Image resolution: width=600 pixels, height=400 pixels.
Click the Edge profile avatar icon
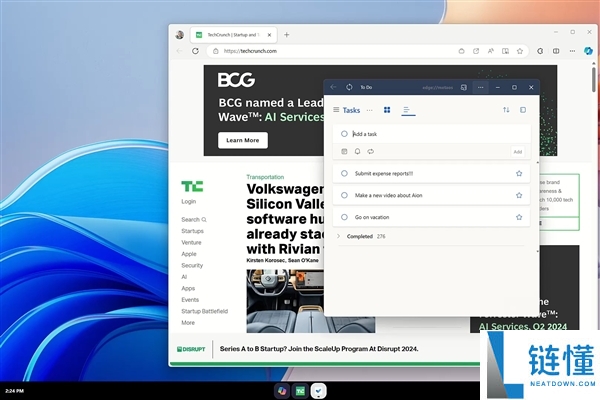pos(179,35)
